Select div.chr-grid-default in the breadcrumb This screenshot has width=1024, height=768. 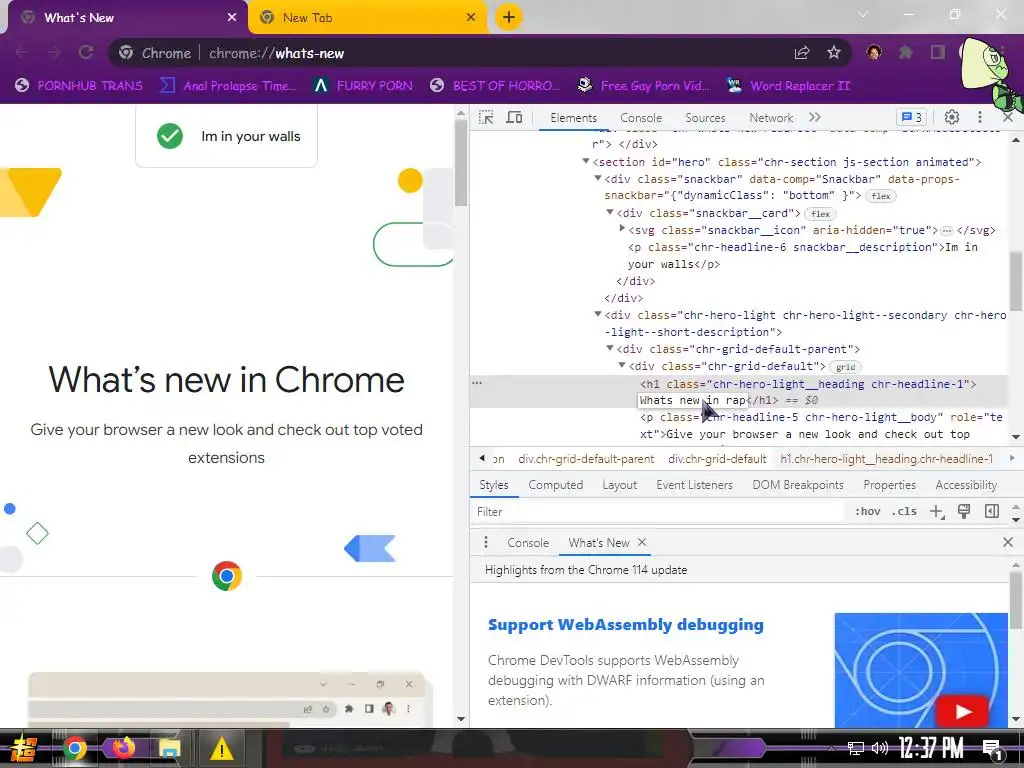717,459
